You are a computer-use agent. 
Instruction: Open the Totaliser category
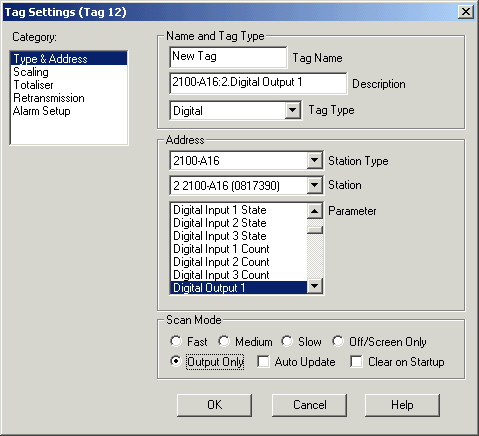point(33,85)
